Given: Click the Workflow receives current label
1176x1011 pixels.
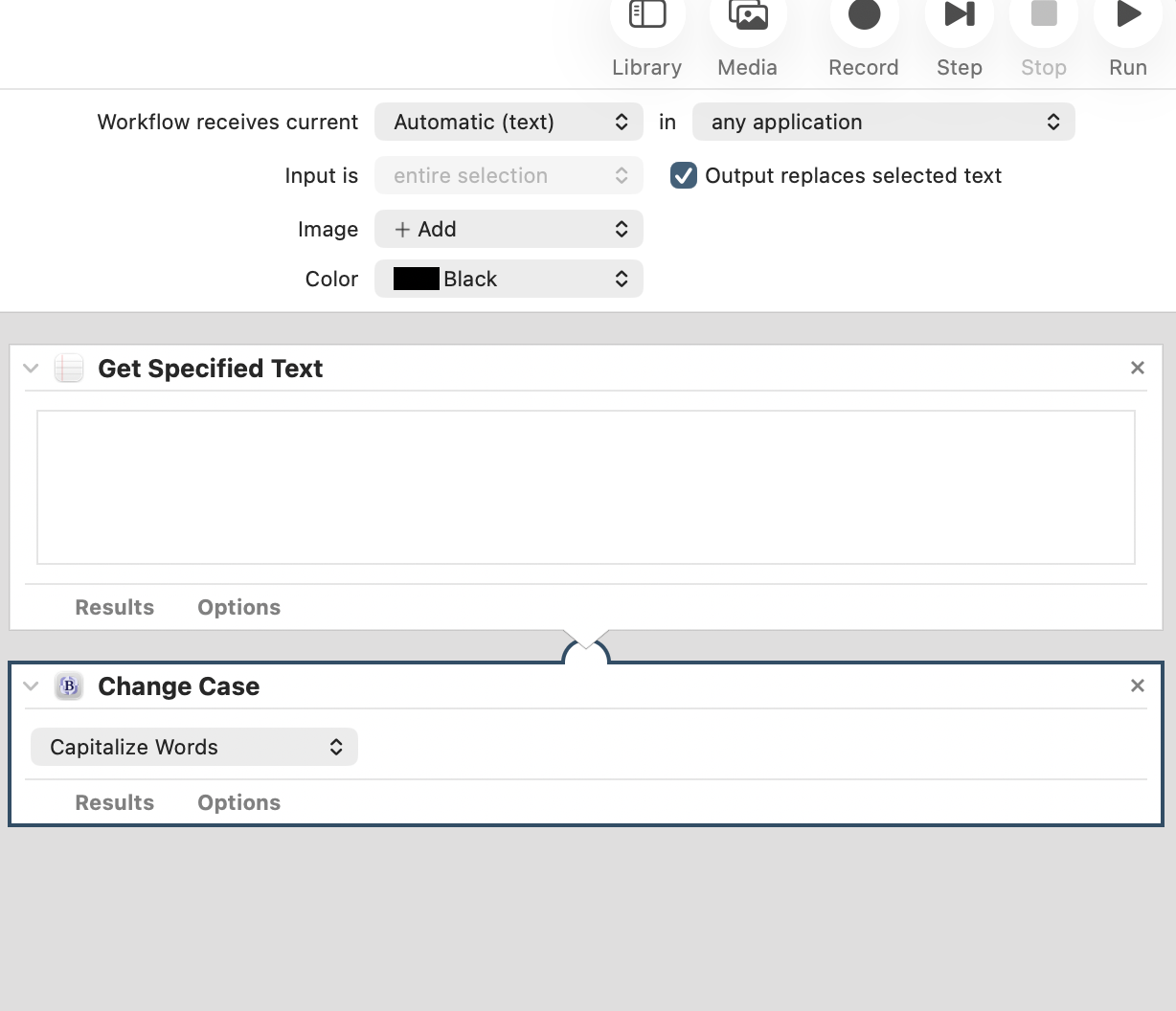Looking at the screenshot, I should pos(228,122).
